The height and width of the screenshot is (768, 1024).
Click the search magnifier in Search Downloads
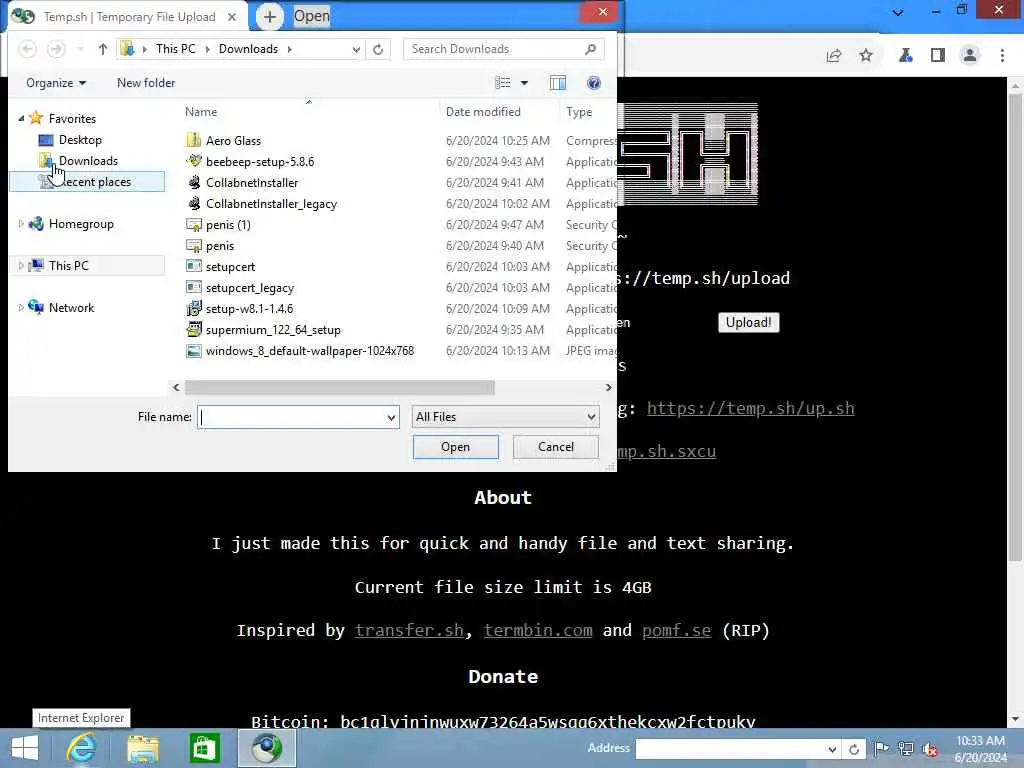(x=590, y=49)
